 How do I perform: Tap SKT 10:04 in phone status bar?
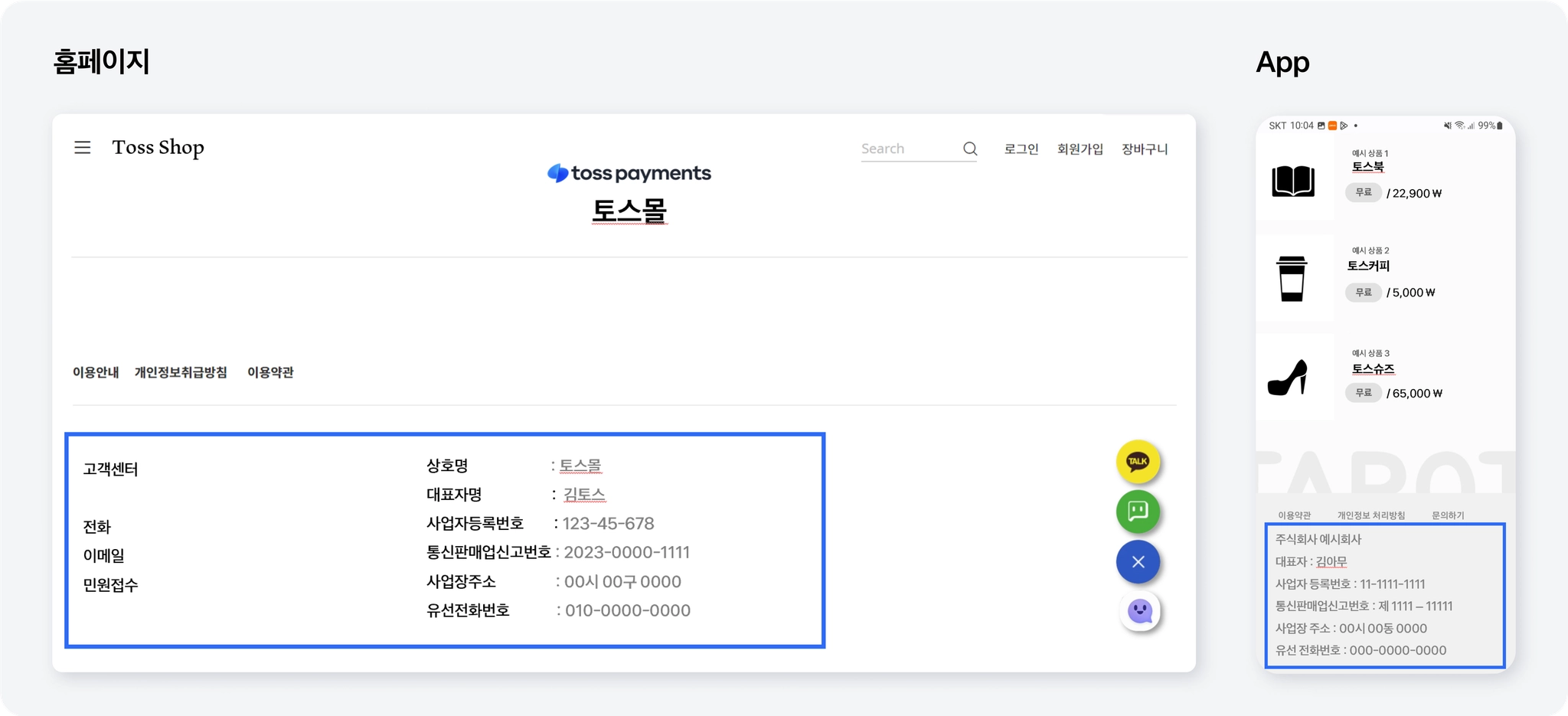click(1291, 126)
